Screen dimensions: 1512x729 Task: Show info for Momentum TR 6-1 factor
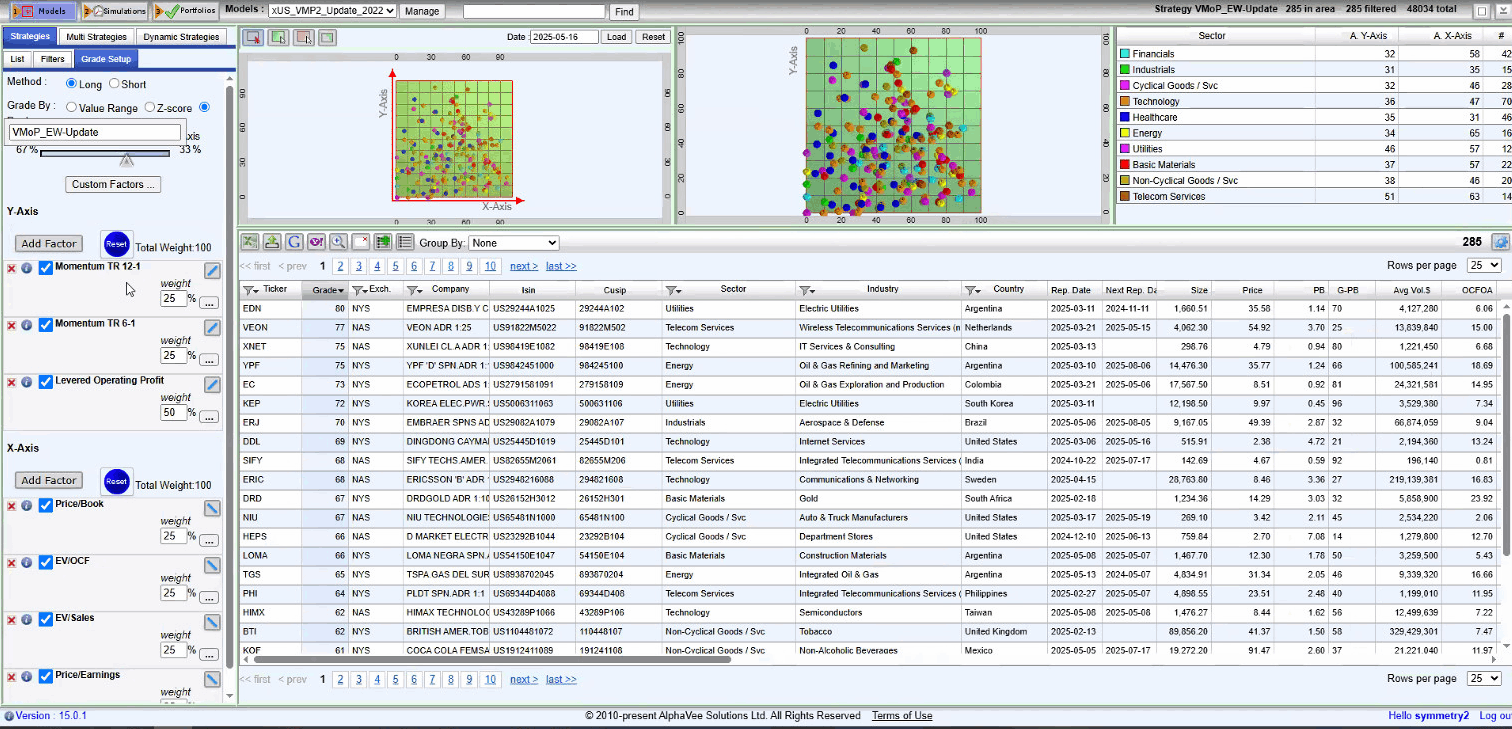point(27,325)
